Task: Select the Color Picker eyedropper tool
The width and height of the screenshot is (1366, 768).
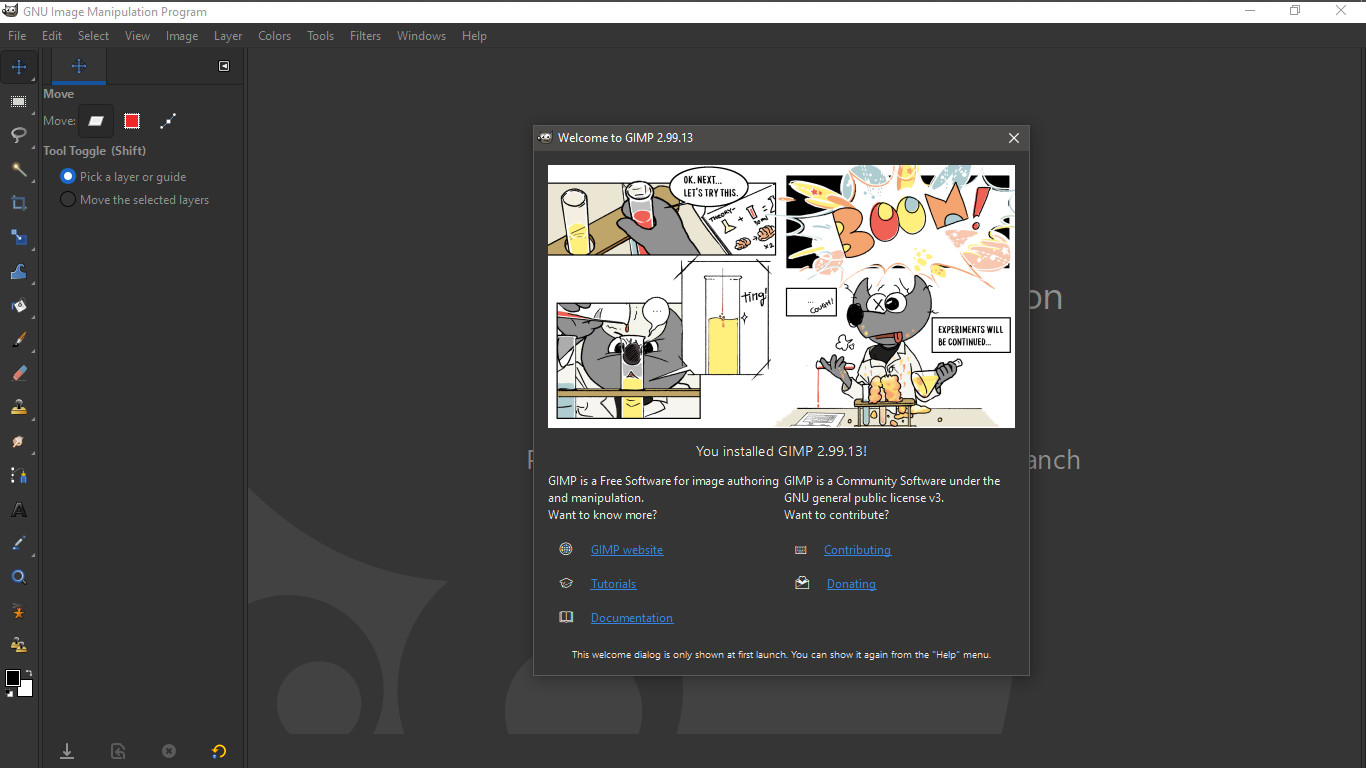Action: pyautogui.click(x=19, y=543)
